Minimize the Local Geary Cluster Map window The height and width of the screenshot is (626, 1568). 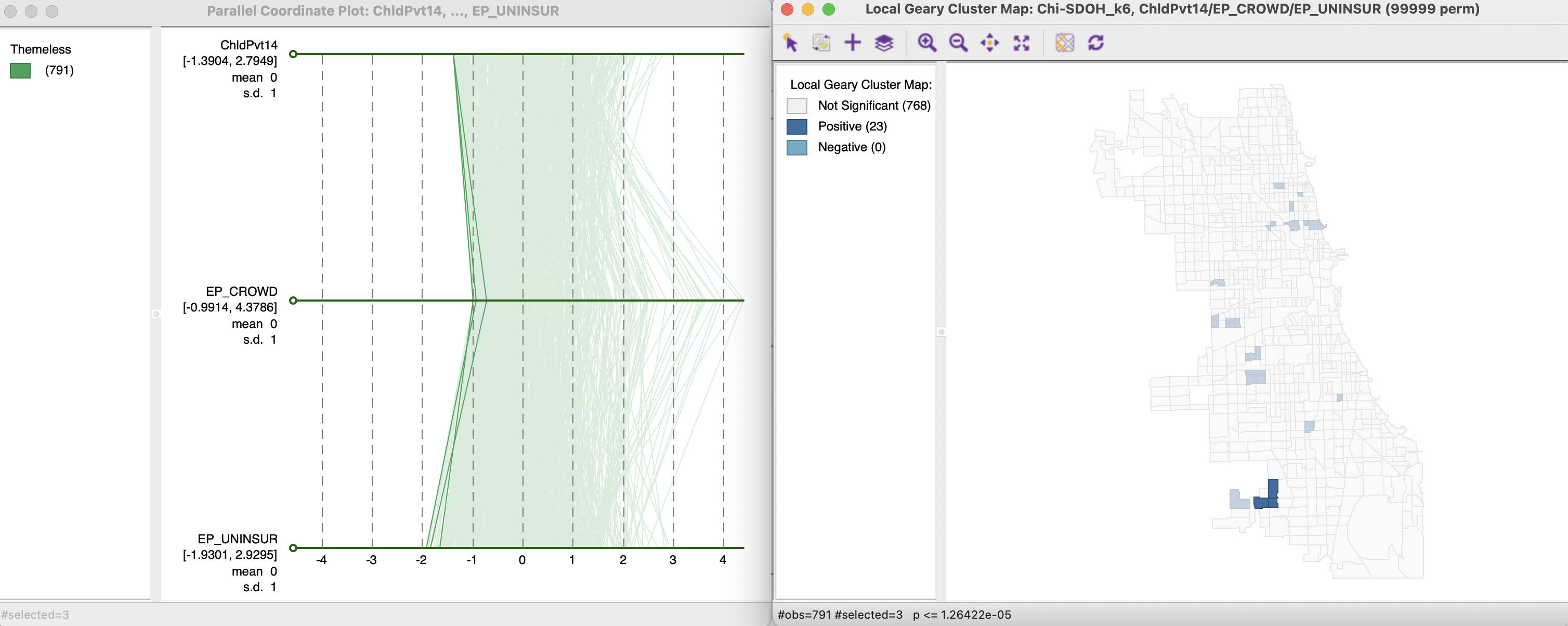808,9
